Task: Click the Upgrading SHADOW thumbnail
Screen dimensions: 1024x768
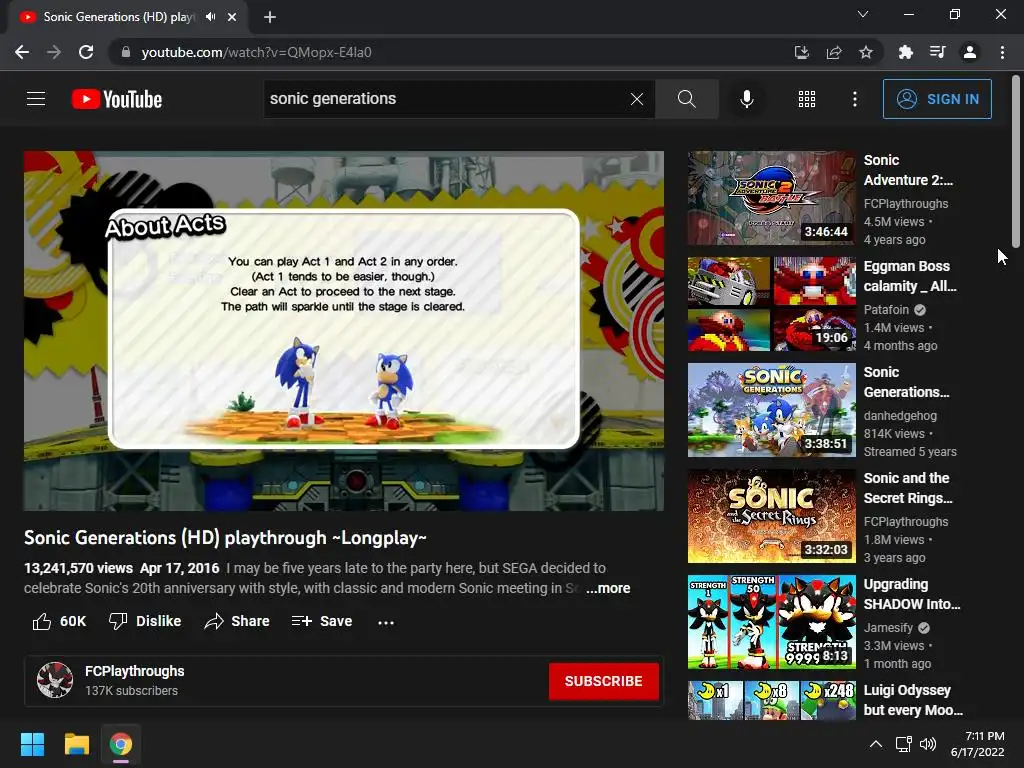Action: 771,622
